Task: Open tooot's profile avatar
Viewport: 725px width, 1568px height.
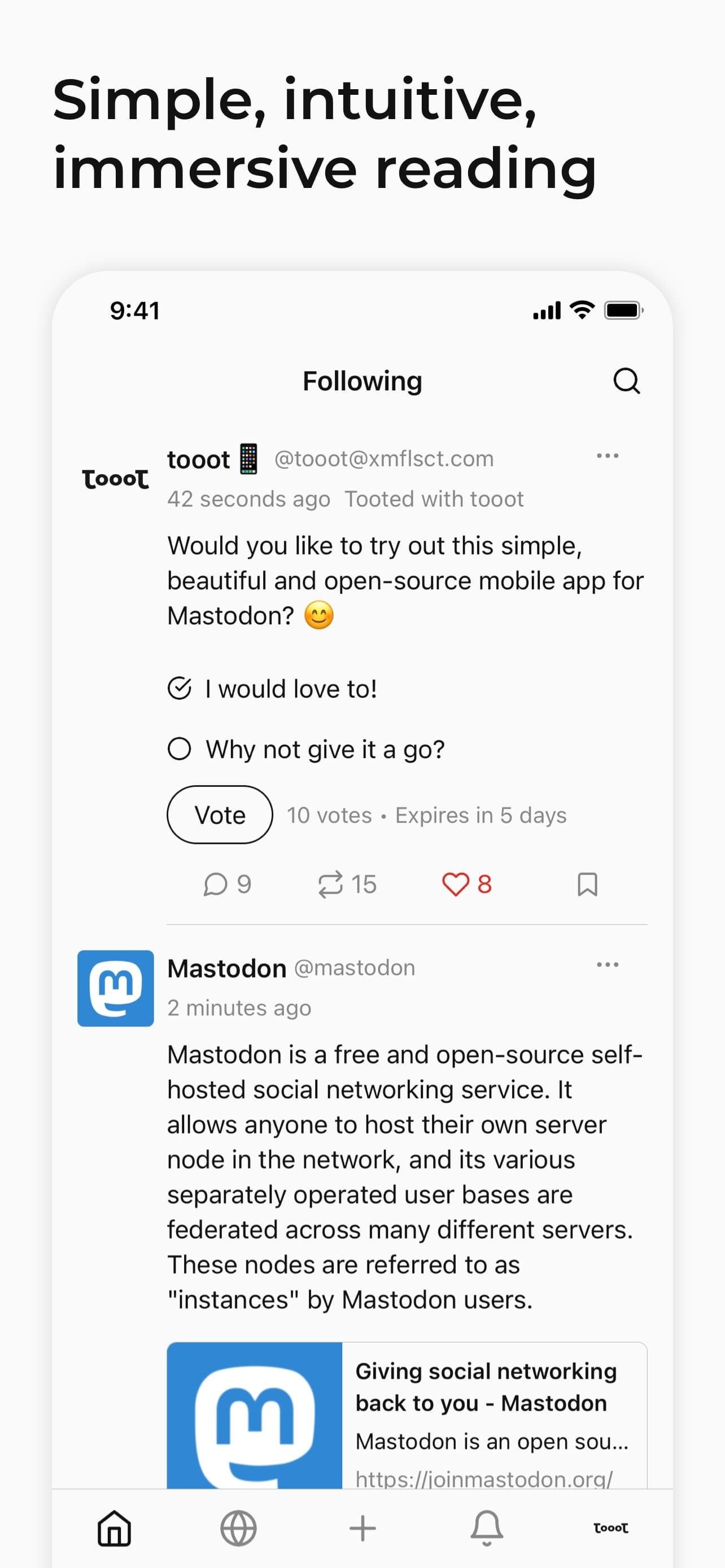Action: (x=115, y=479)
